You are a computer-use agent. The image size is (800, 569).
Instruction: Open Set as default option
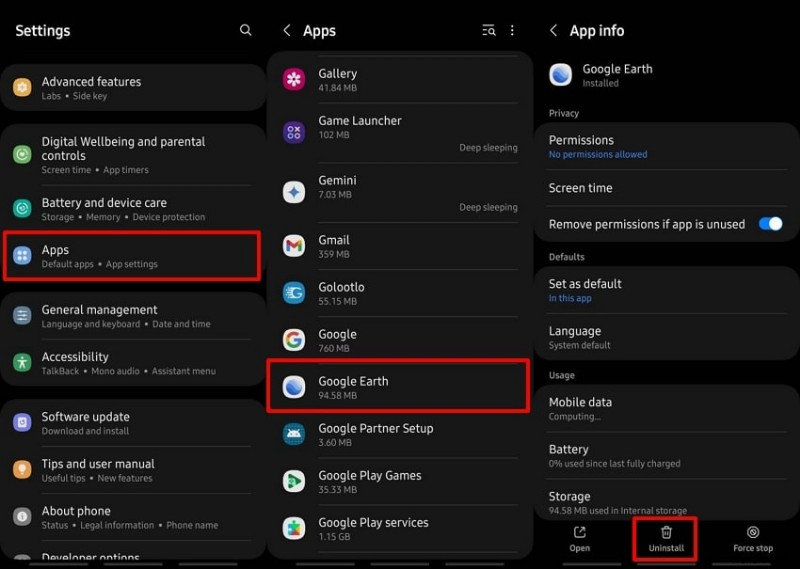point(666,290)
